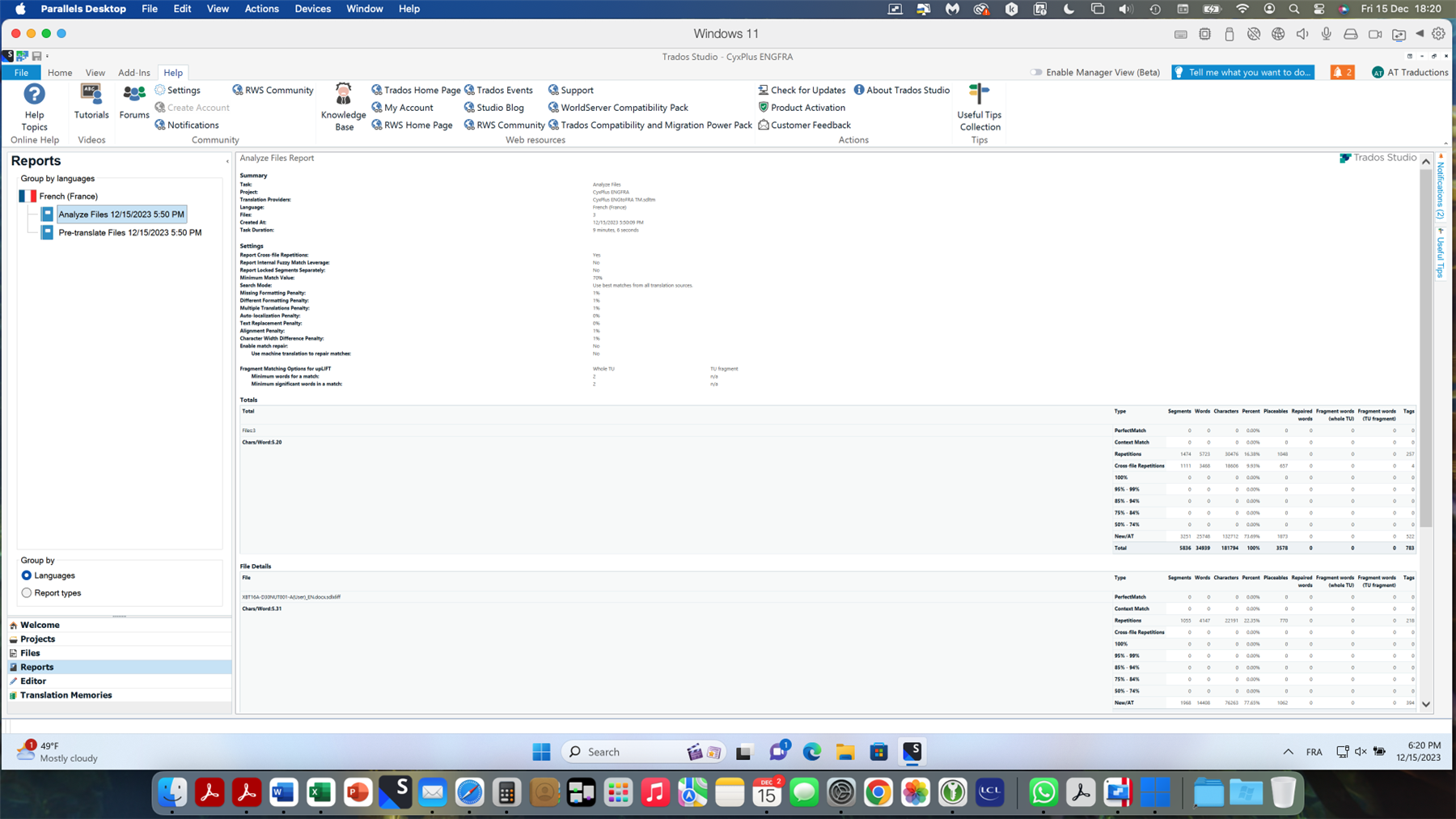Expand the Notifications (2) side tab

click(x=1441, y=188)
